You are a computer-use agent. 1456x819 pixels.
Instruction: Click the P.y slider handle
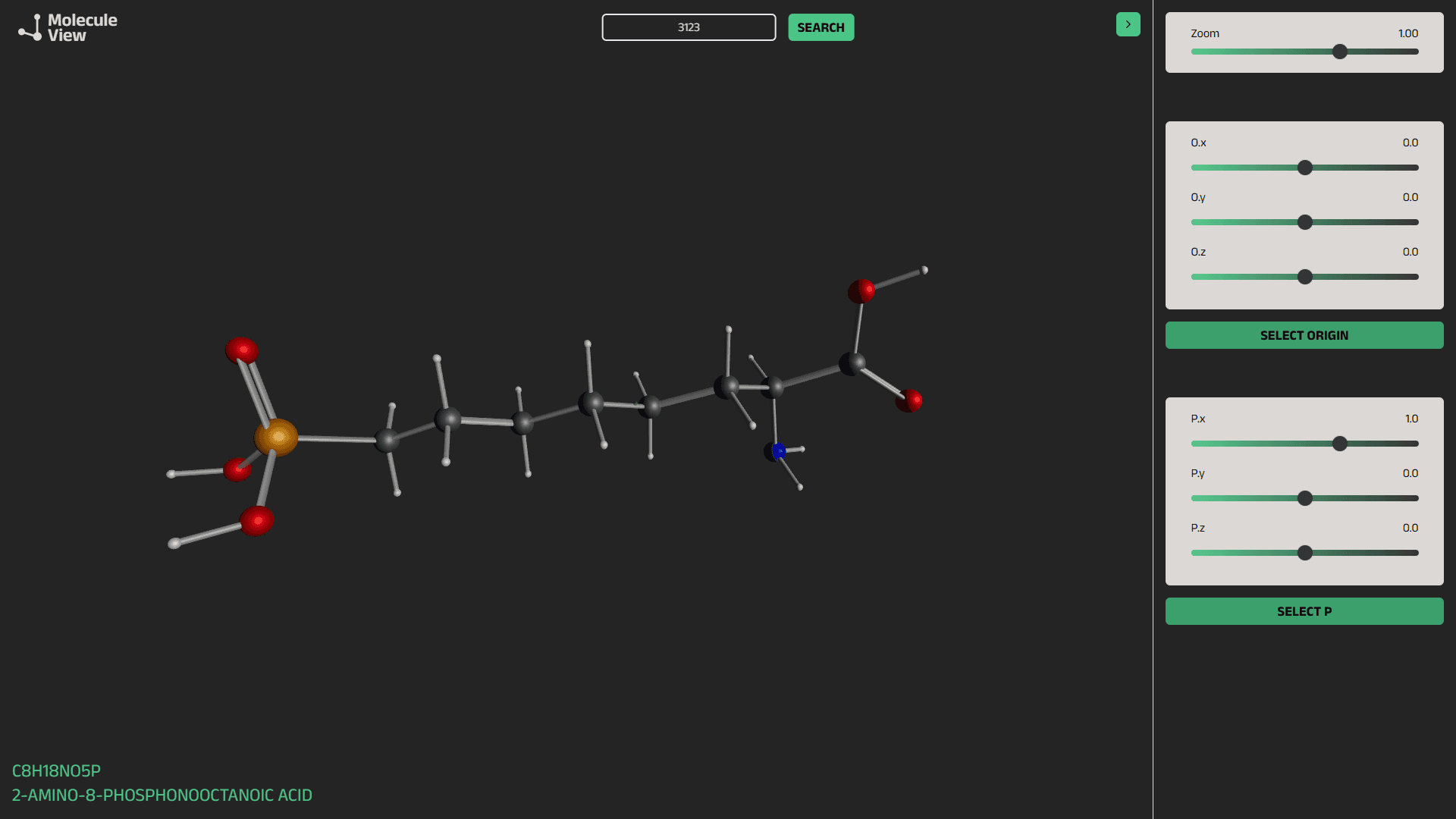(1304, 498)
